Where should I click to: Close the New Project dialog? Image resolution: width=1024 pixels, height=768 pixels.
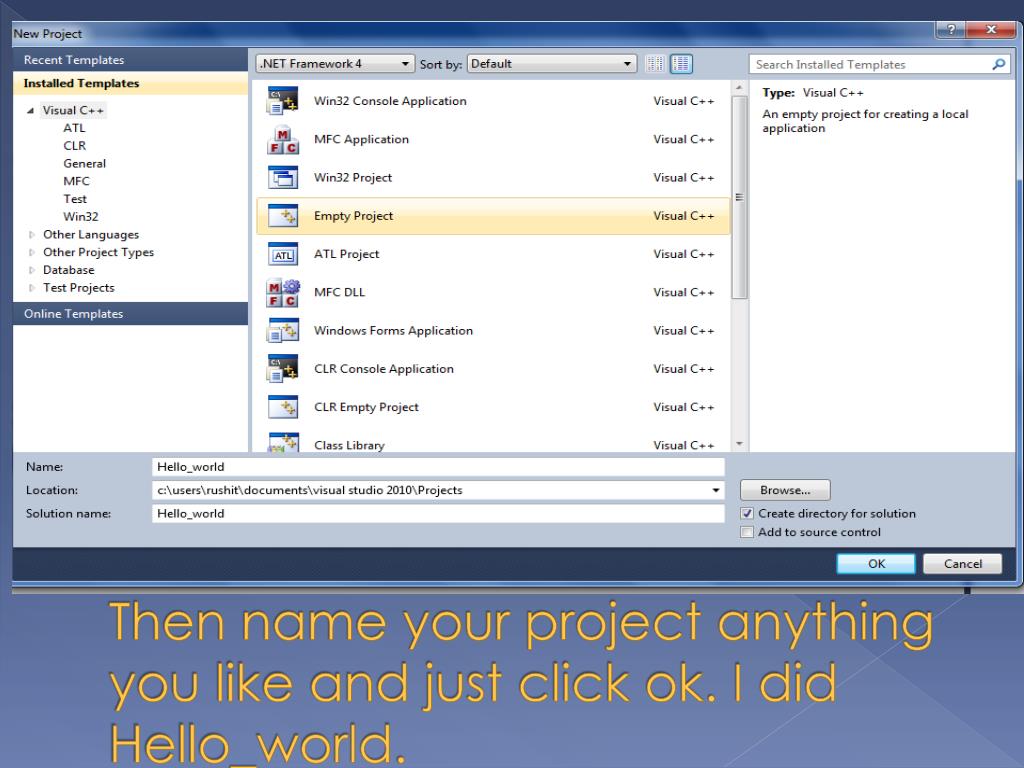click(x=991, y=29)
